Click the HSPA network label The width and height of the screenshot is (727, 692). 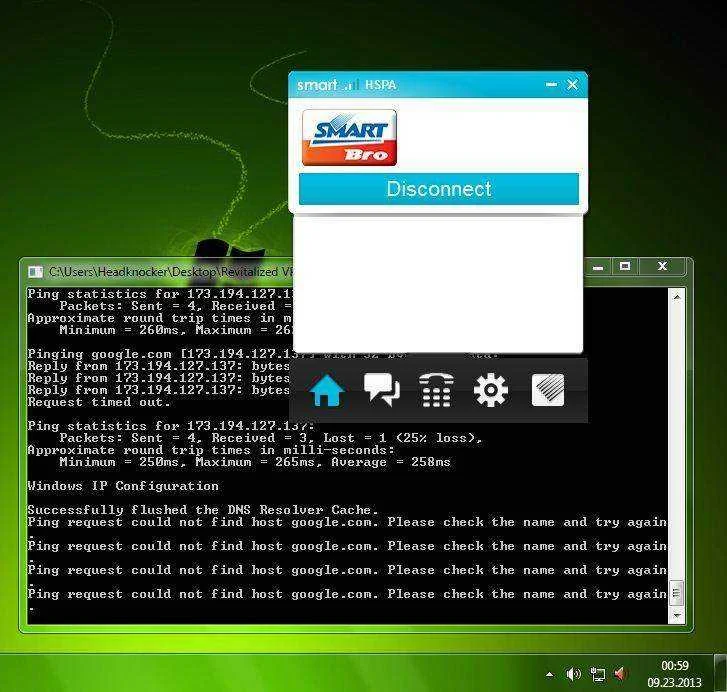(x=380, y=85)
